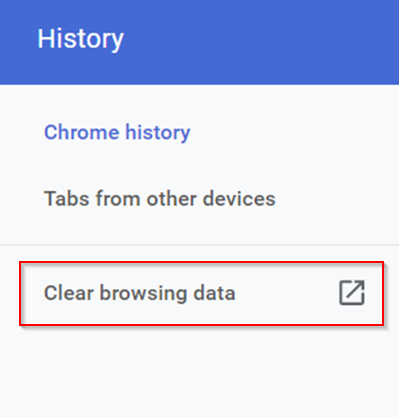Click the word History in header

[80, 39]
